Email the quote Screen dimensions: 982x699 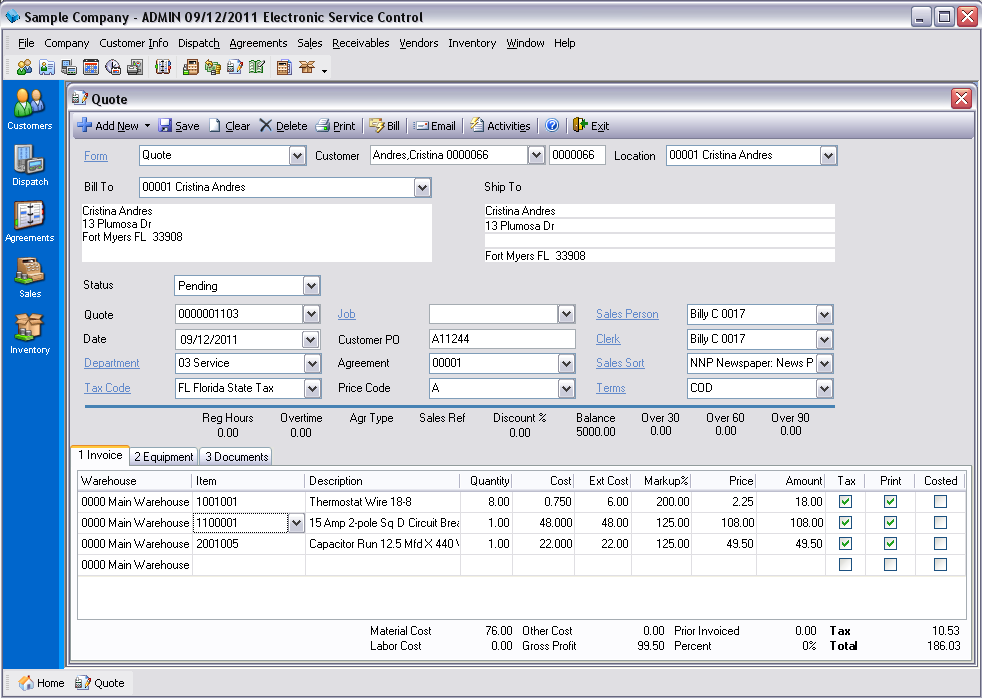pyautogui.click(x=435, y=126)
